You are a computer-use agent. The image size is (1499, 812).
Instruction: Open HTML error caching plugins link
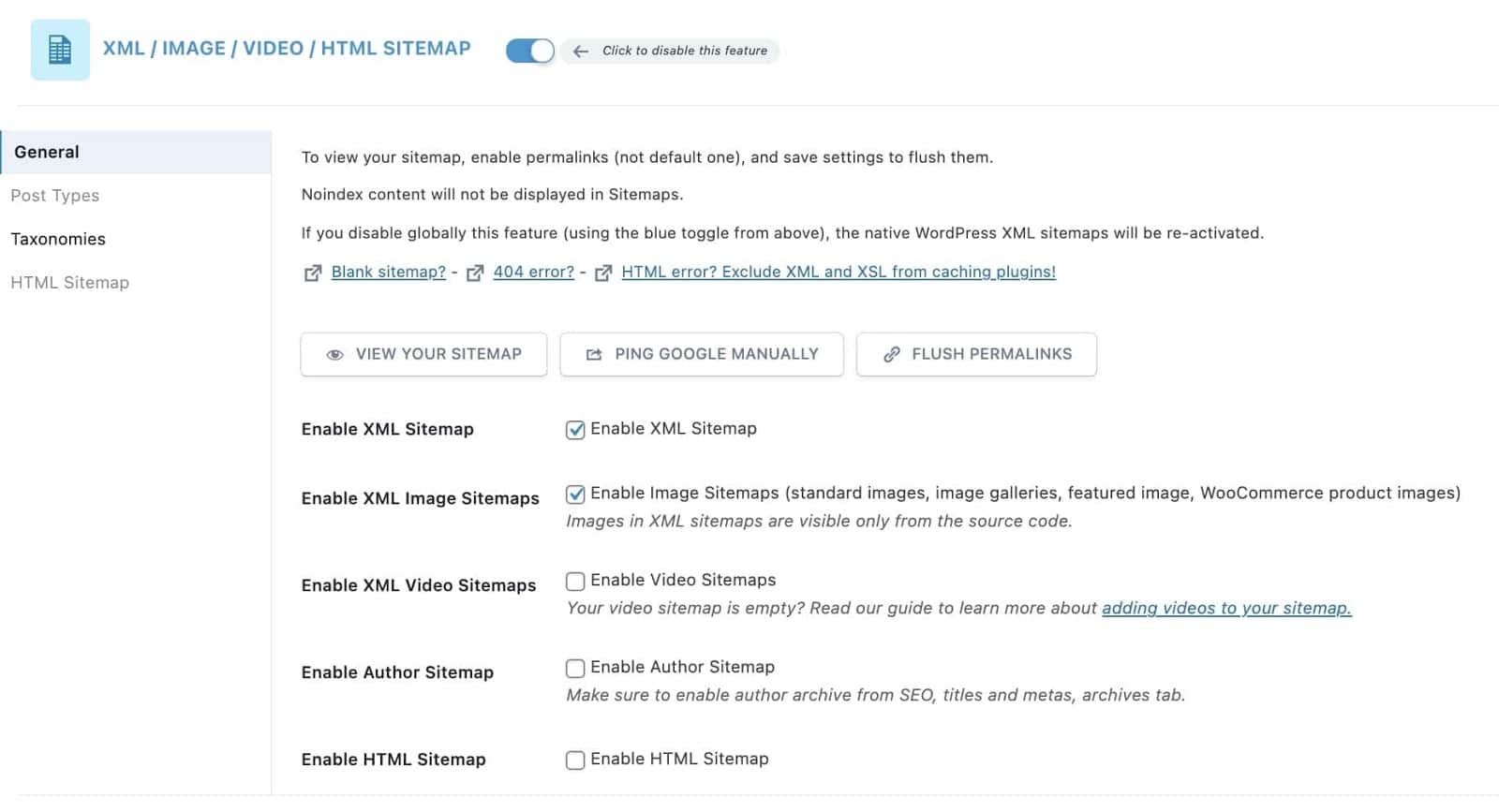click(839, 272)
